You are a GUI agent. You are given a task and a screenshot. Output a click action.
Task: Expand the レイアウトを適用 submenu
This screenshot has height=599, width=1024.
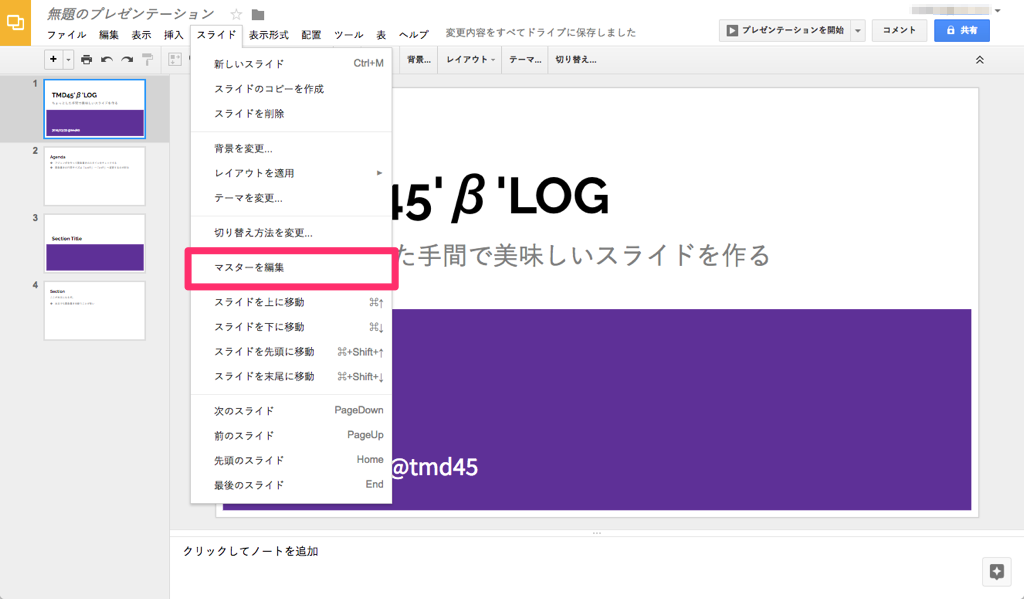point(291,173)
